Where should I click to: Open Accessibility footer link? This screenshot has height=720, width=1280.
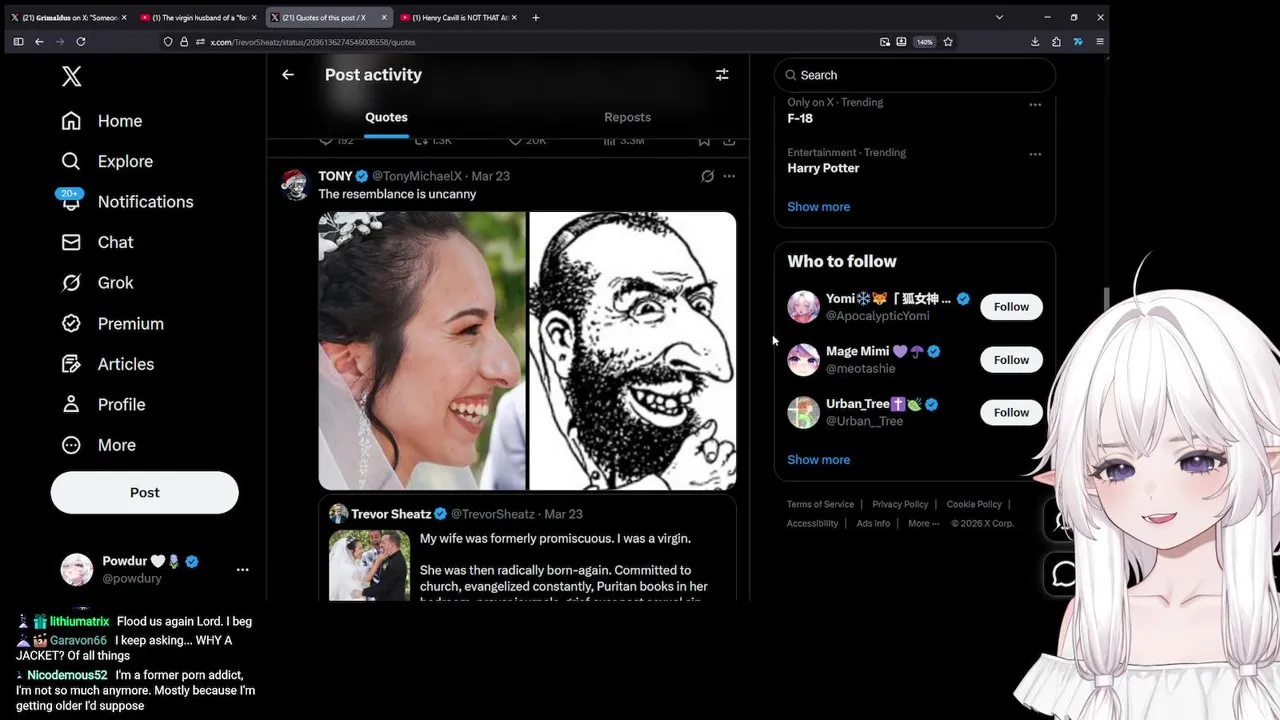[x=812, y=523]
